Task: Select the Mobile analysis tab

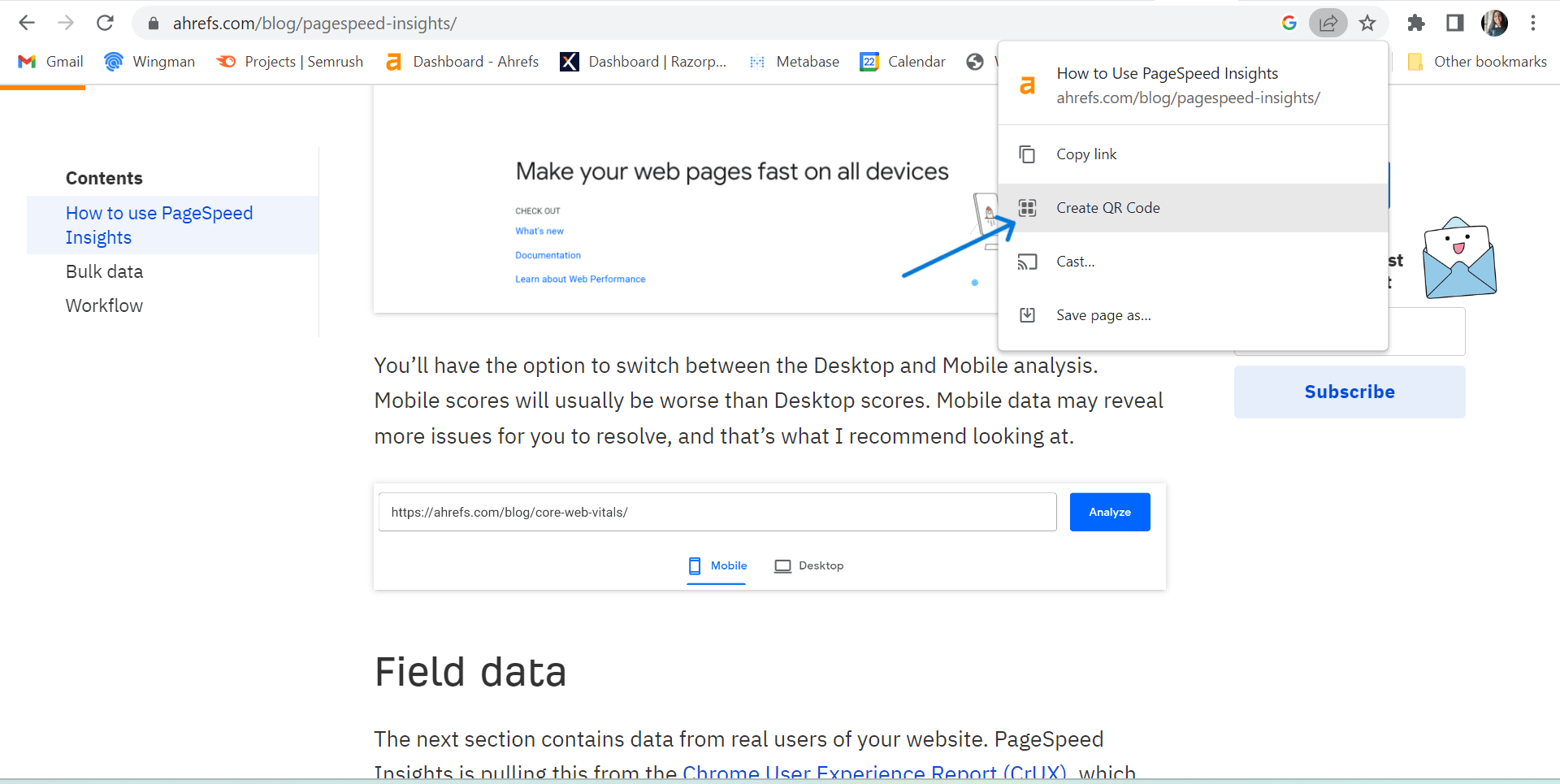Action: pos(717,565)
